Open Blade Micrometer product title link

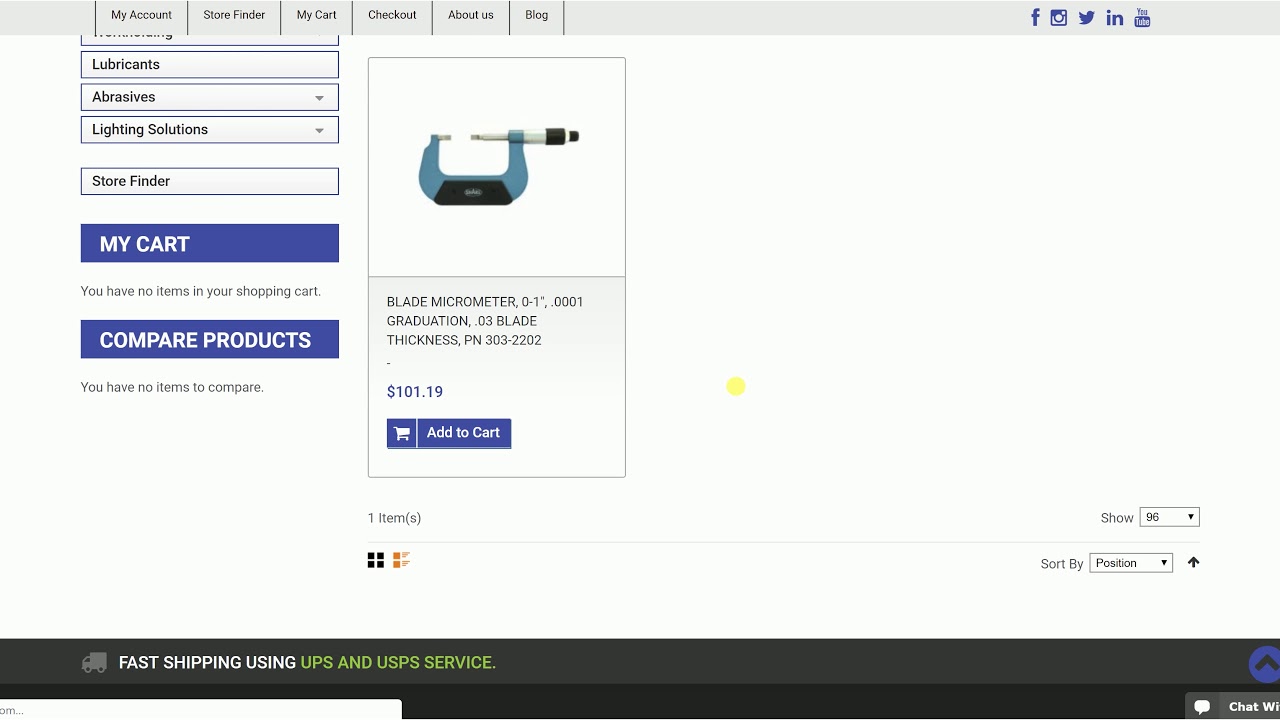(485, 321)
